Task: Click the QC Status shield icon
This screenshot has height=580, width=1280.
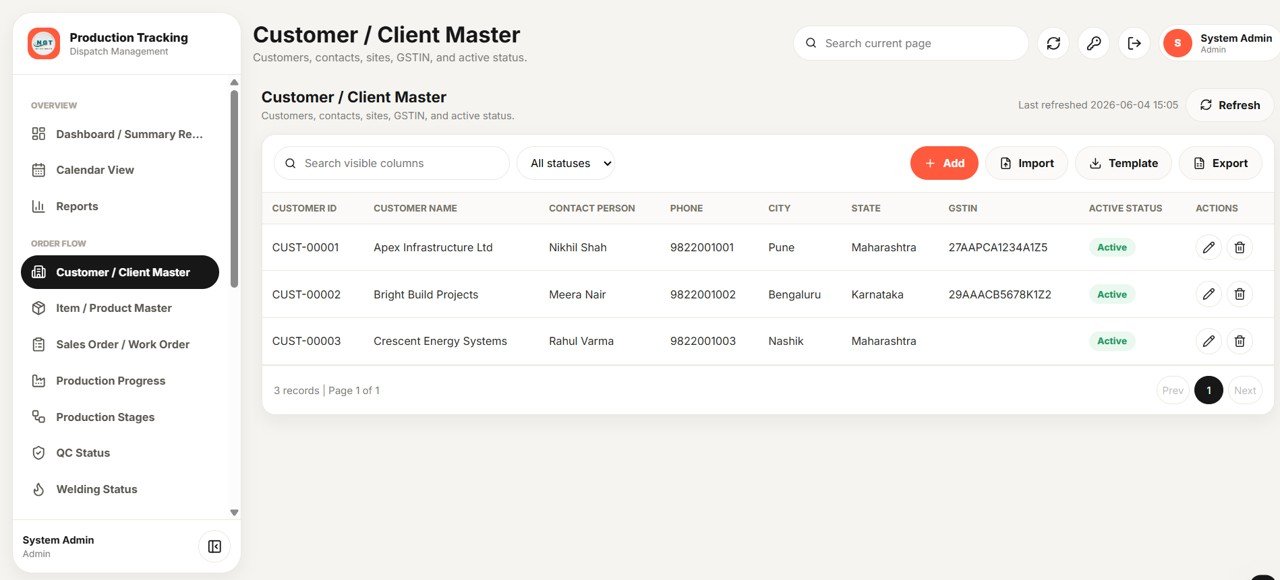Action: 39,453
